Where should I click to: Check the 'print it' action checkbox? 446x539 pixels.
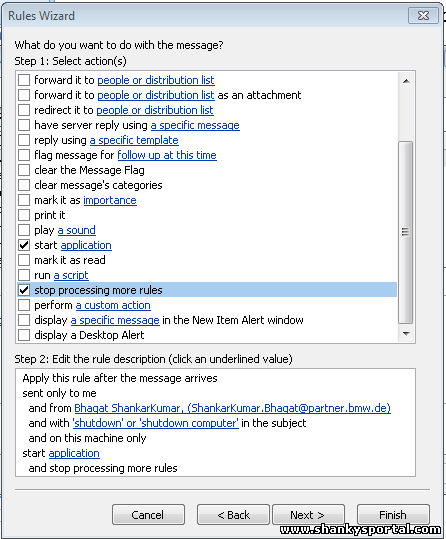coord(24,215)
